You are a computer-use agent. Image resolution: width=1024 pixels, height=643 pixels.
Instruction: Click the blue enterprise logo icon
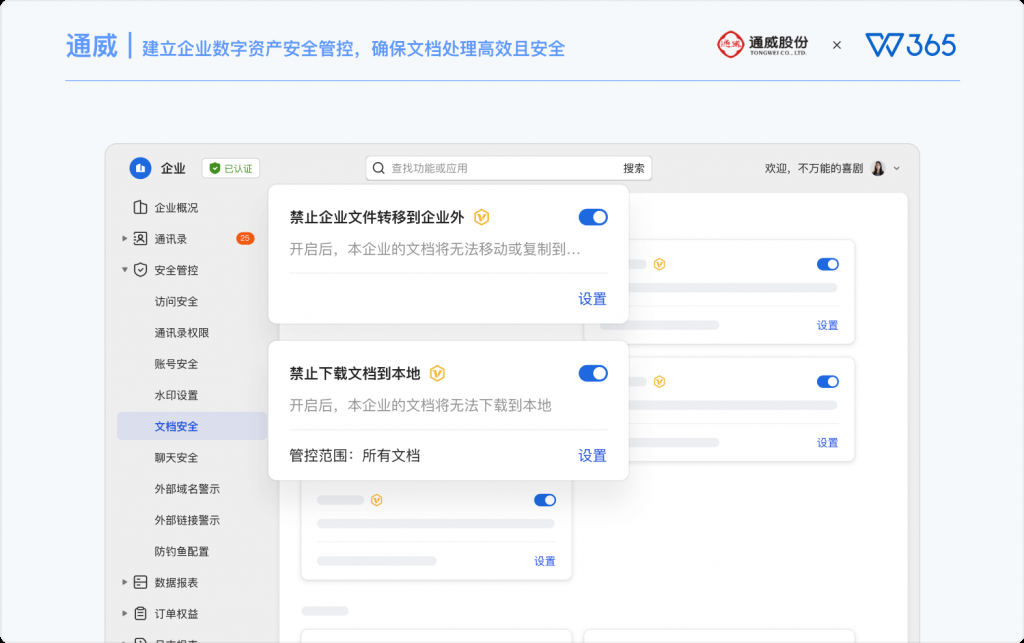coord(140,168)
